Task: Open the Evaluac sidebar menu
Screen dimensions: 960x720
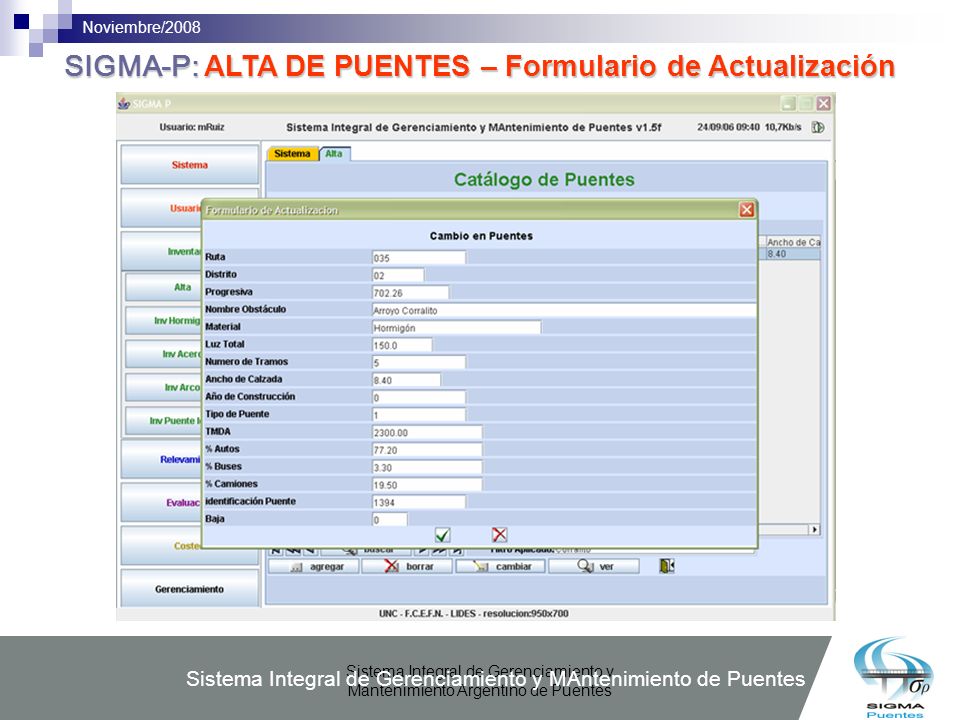Action: point(162,503)
